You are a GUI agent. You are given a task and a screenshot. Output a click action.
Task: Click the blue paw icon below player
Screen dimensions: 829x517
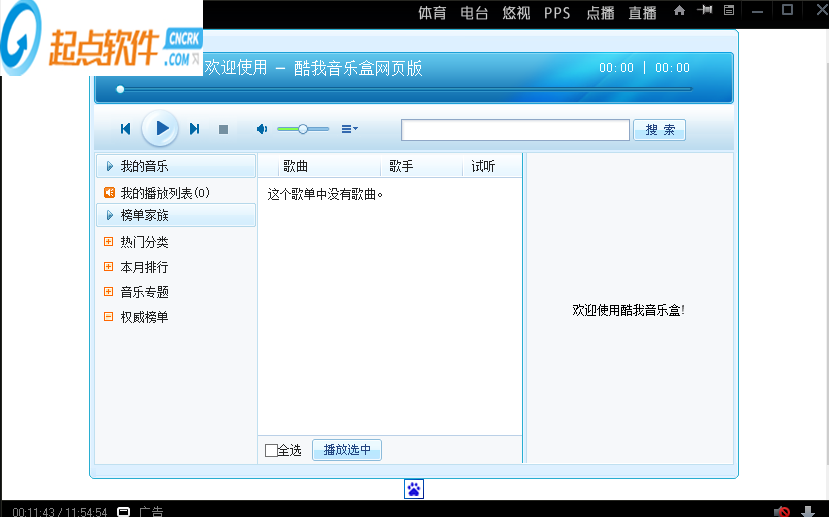414,489
